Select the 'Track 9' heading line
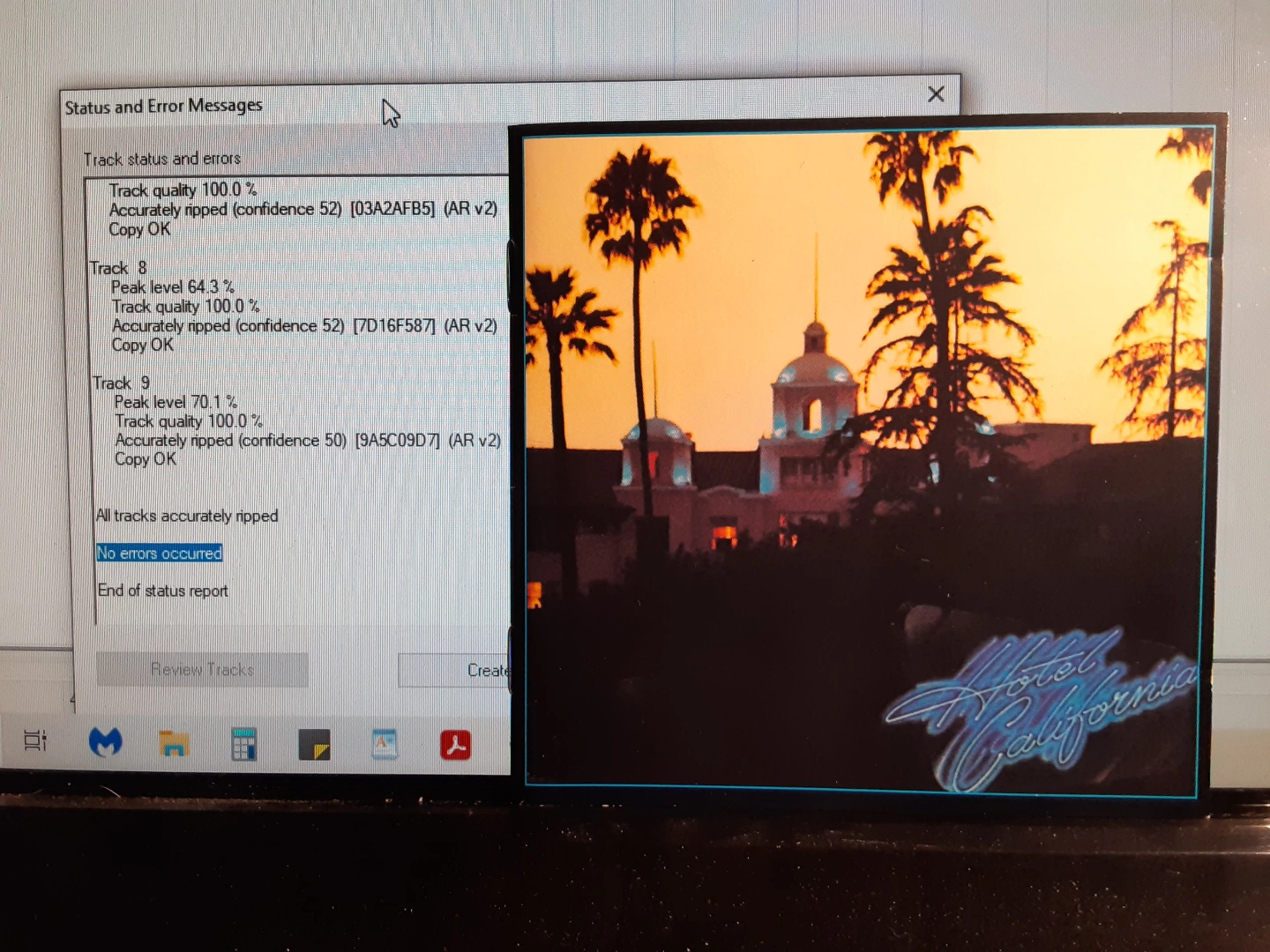Screen dimensions: 1270x952 [122, 383]
